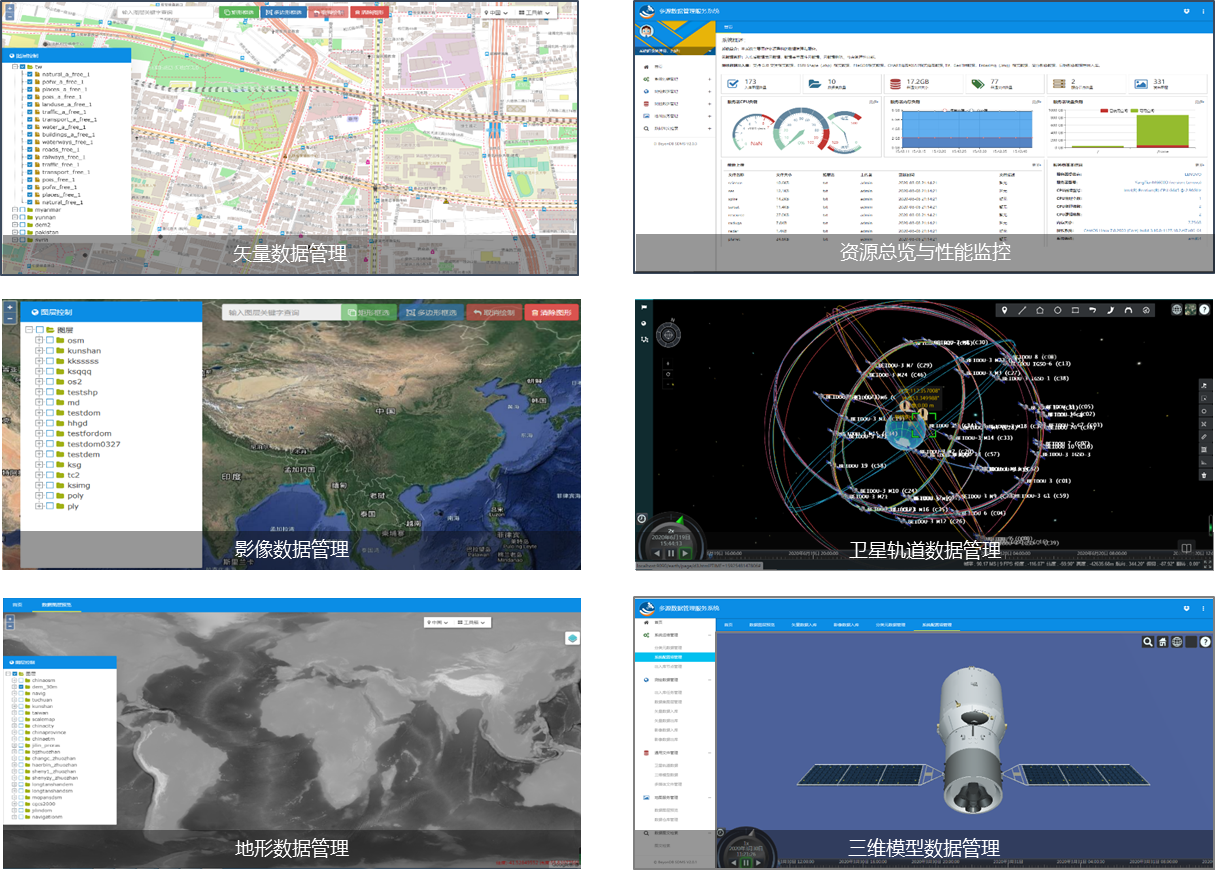Viewport: 1215px width, 872px height.
Task: Toggle the testdem layer checkbox
Action: (50, 455)
